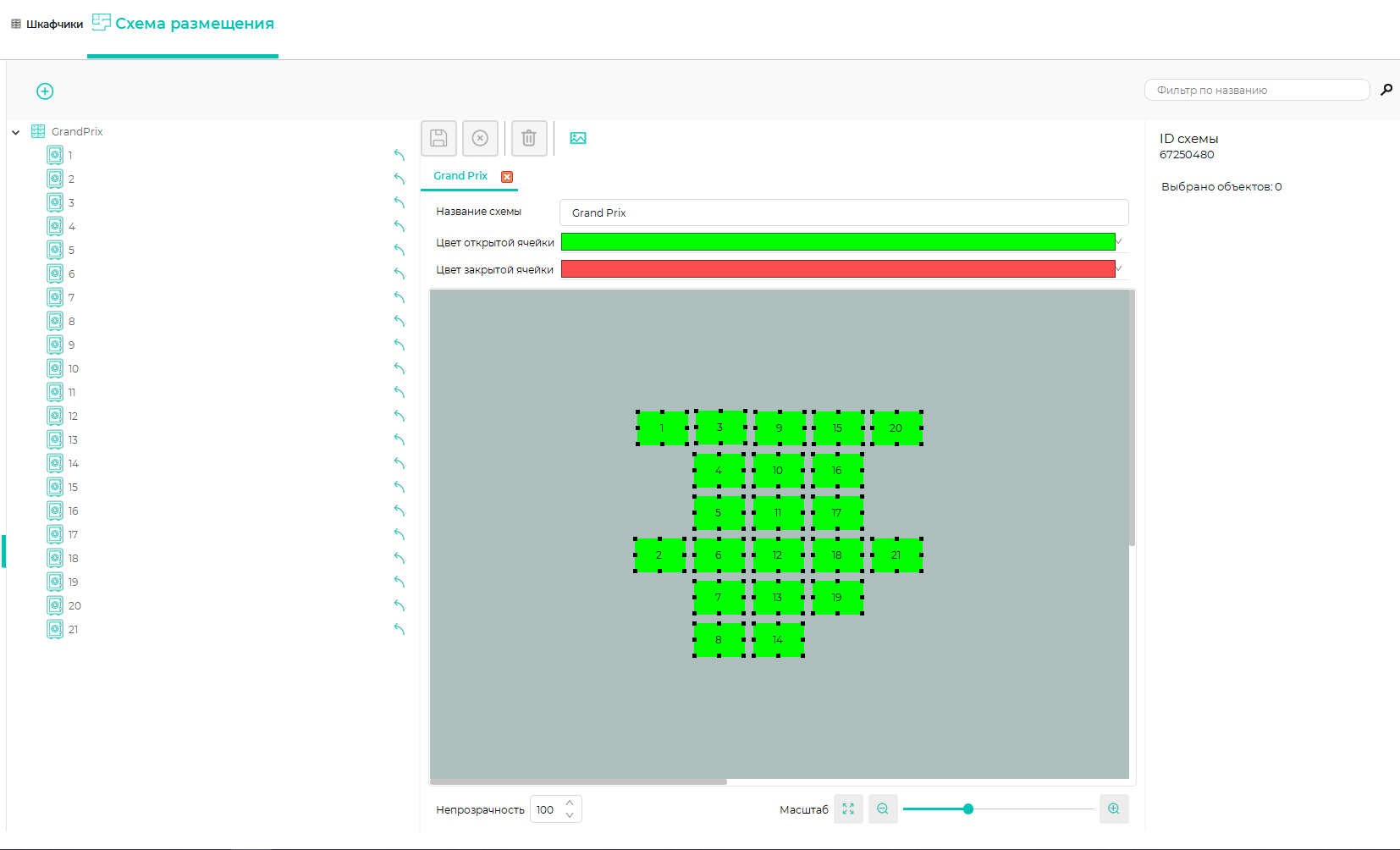1400x850 pixels.
Task: Select cell 10 on the canvas
Action: 778,471
